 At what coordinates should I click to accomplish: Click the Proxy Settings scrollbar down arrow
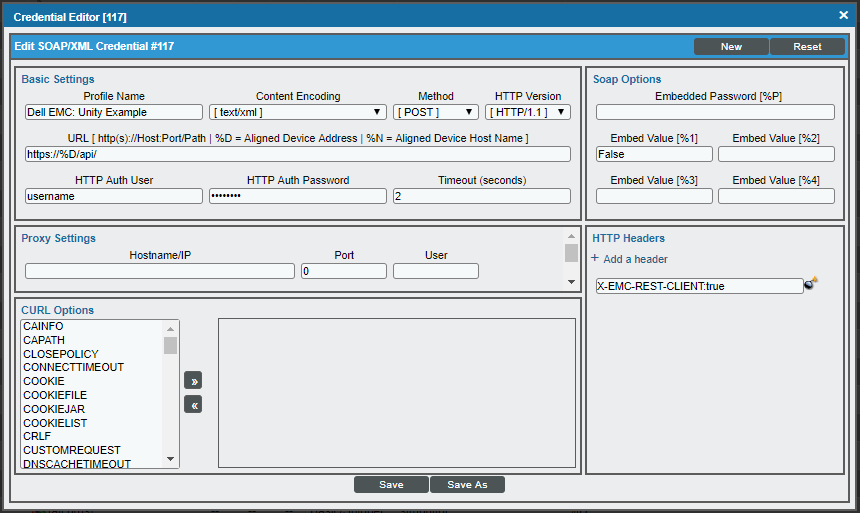[571, 282]
